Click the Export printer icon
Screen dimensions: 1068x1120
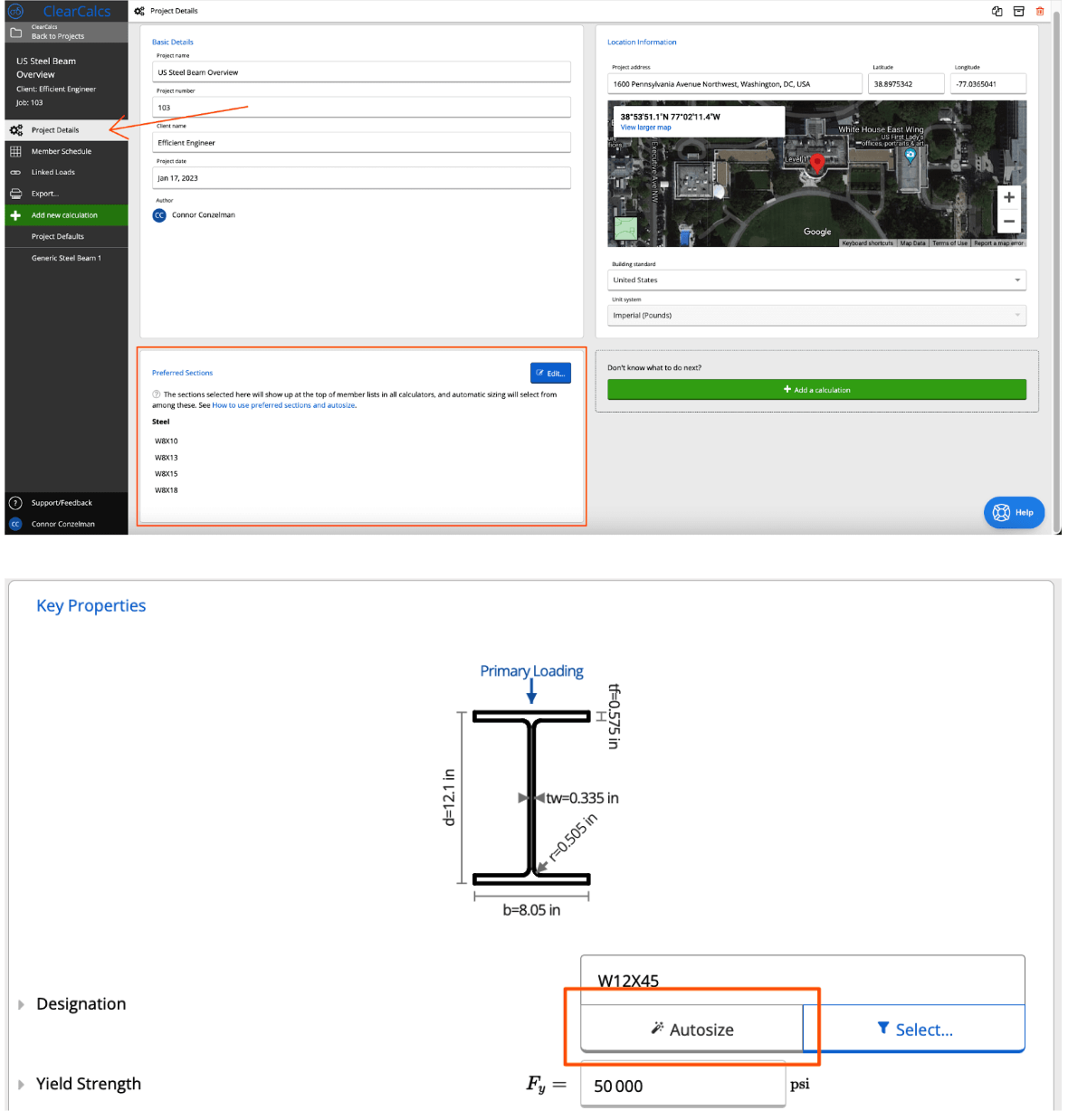[x=15, y=194]
